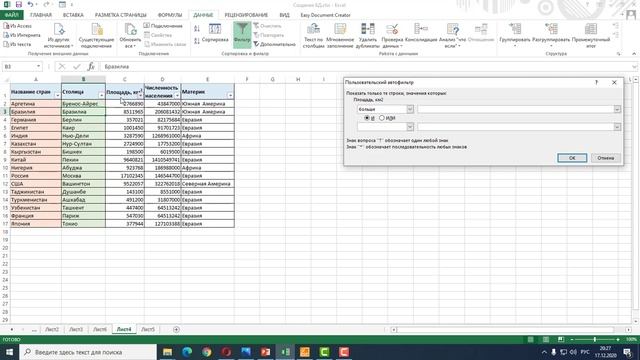Click Текст по столбцам icon
This screenshot has height=360, width=640.
[x=313, y=36]
